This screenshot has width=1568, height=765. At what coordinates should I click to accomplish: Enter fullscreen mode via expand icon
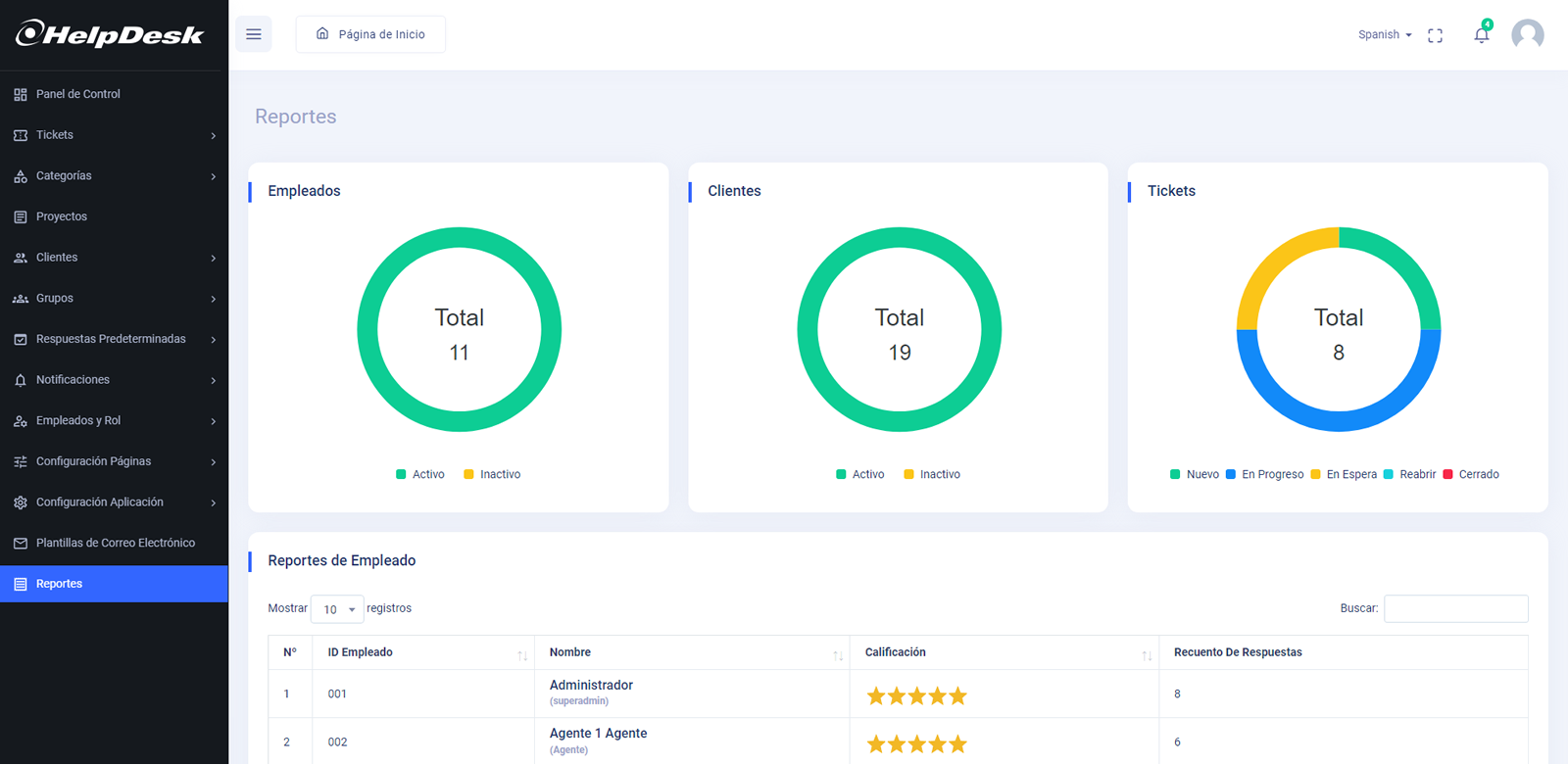1435,35
